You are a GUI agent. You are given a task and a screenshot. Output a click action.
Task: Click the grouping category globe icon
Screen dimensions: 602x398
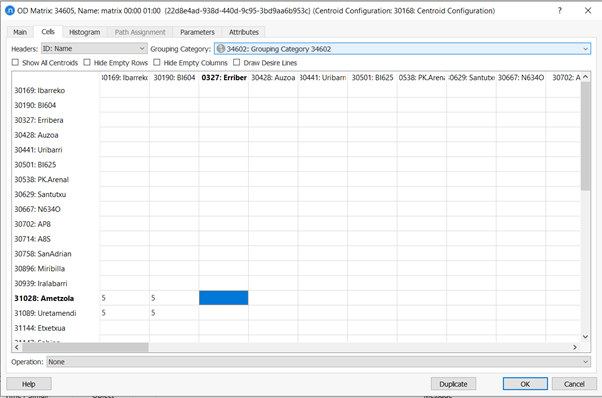tap(221, 49)
